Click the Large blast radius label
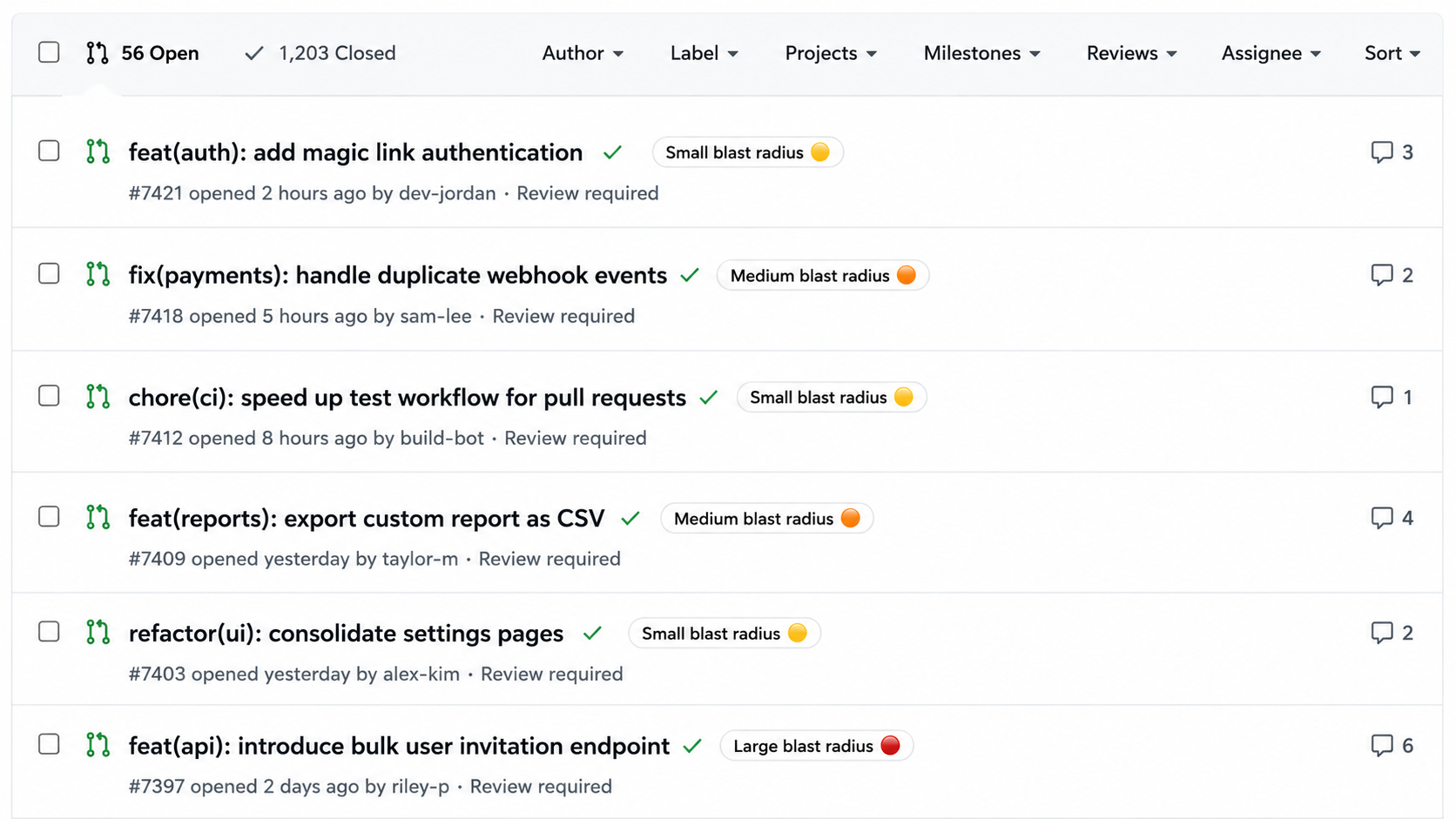 coord(817,746)
